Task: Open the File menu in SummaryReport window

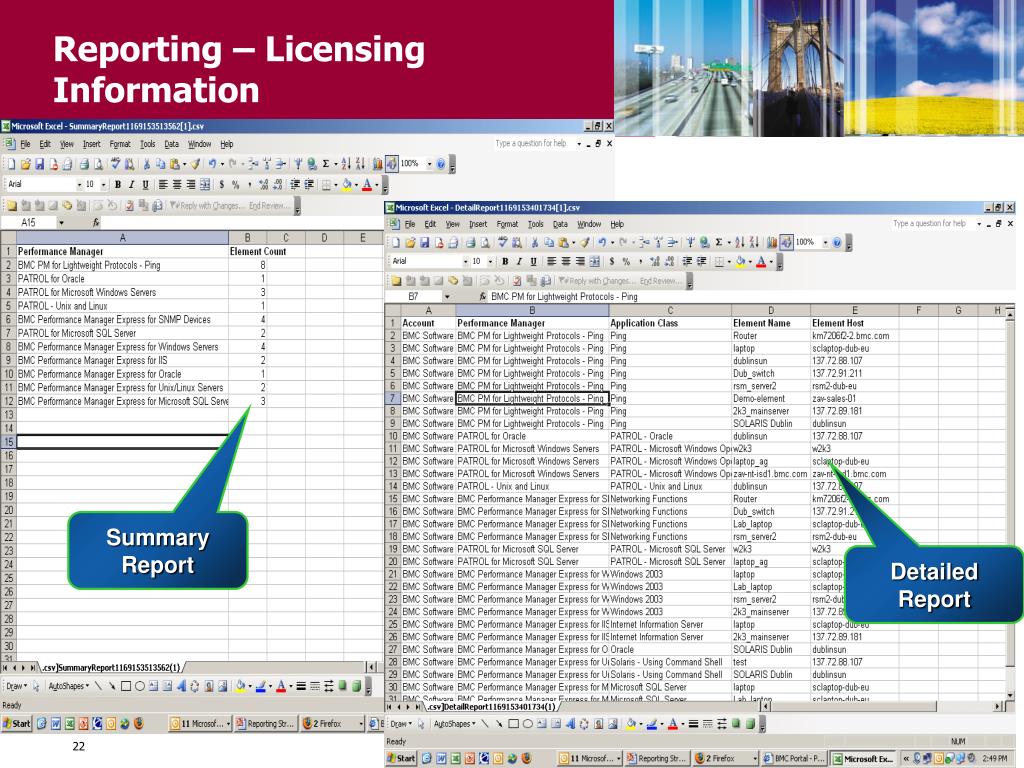Action: 25,144
